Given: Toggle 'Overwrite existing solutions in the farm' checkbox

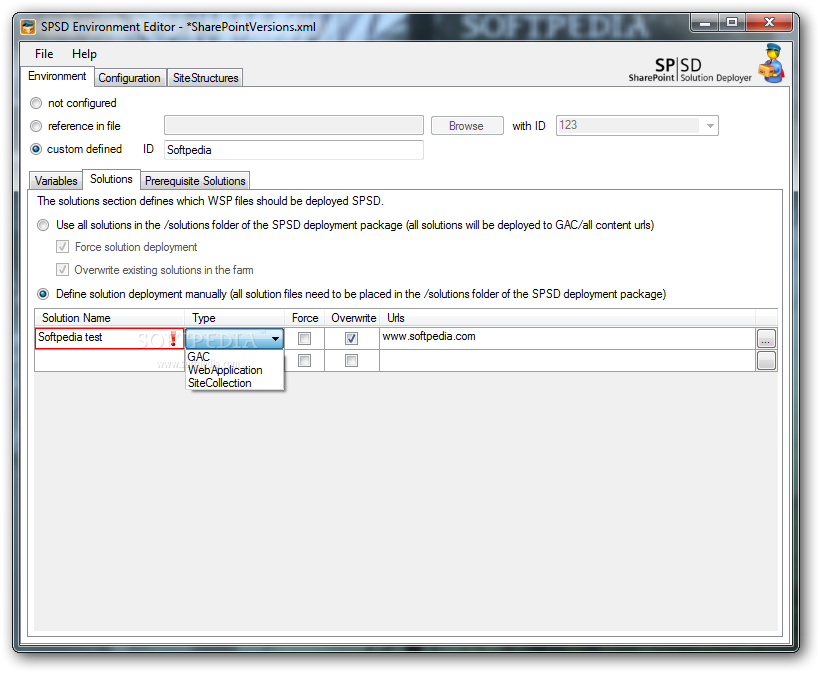Looking at the screenshot, I should [x=62, y=270].
